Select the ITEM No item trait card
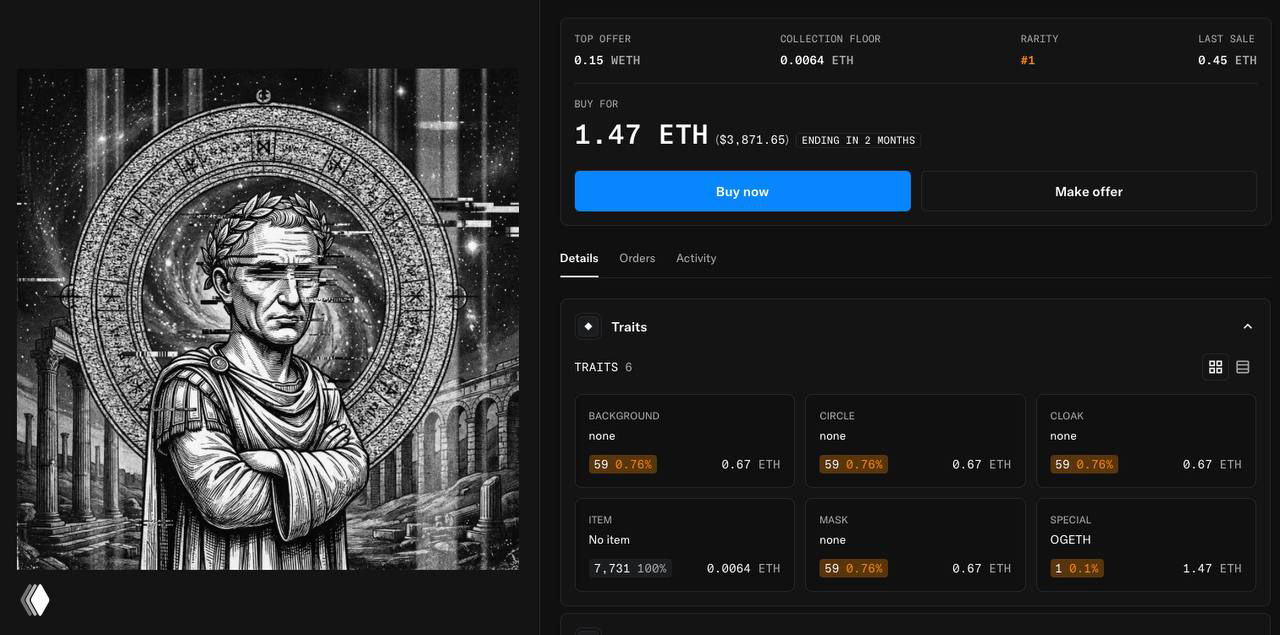Screen dimensions: 1280x635 684,545
